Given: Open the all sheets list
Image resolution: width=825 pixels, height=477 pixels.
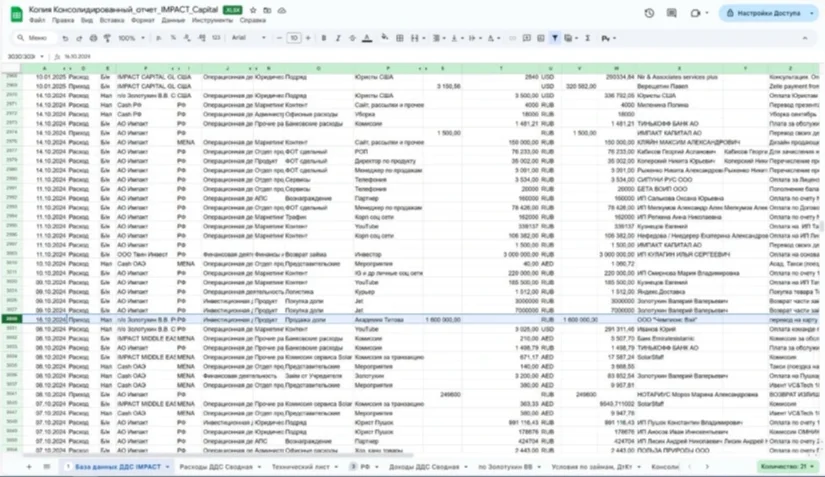Looking at the screenshot, I should click(47, 466).
